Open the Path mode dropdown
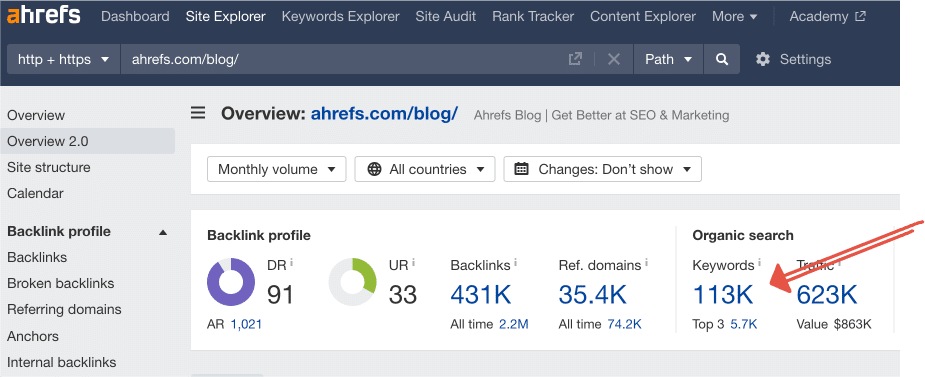Viewport: 925px width, 377px height. click(668, 59)
